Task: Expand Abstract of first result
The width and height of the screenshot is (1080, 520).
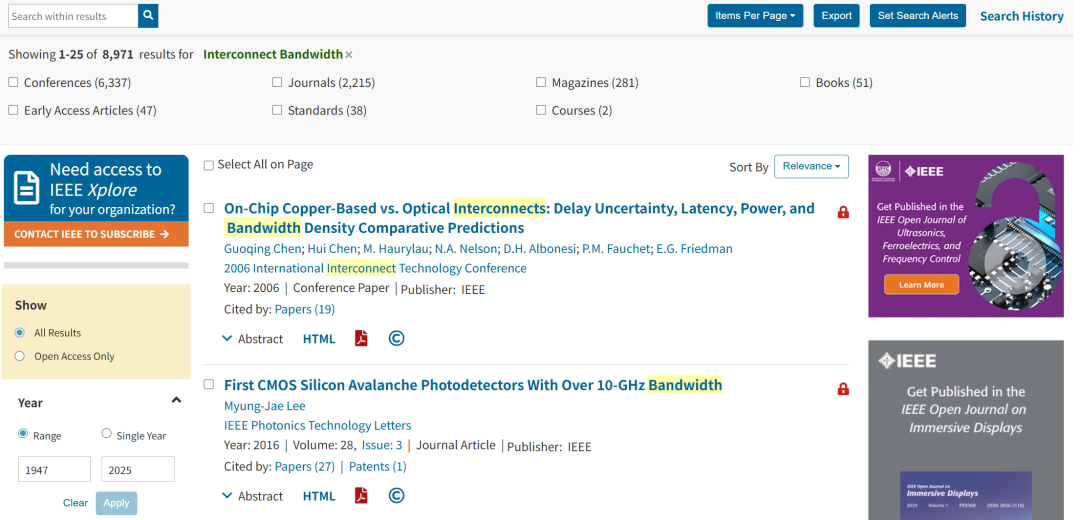Action: coord(252,339)
